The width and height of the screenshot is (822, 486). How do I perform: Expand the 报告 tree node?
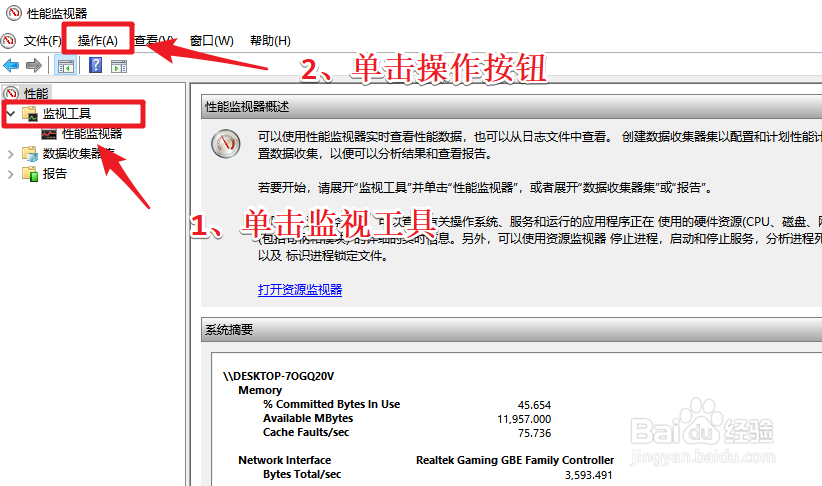[x=10, y=174]
